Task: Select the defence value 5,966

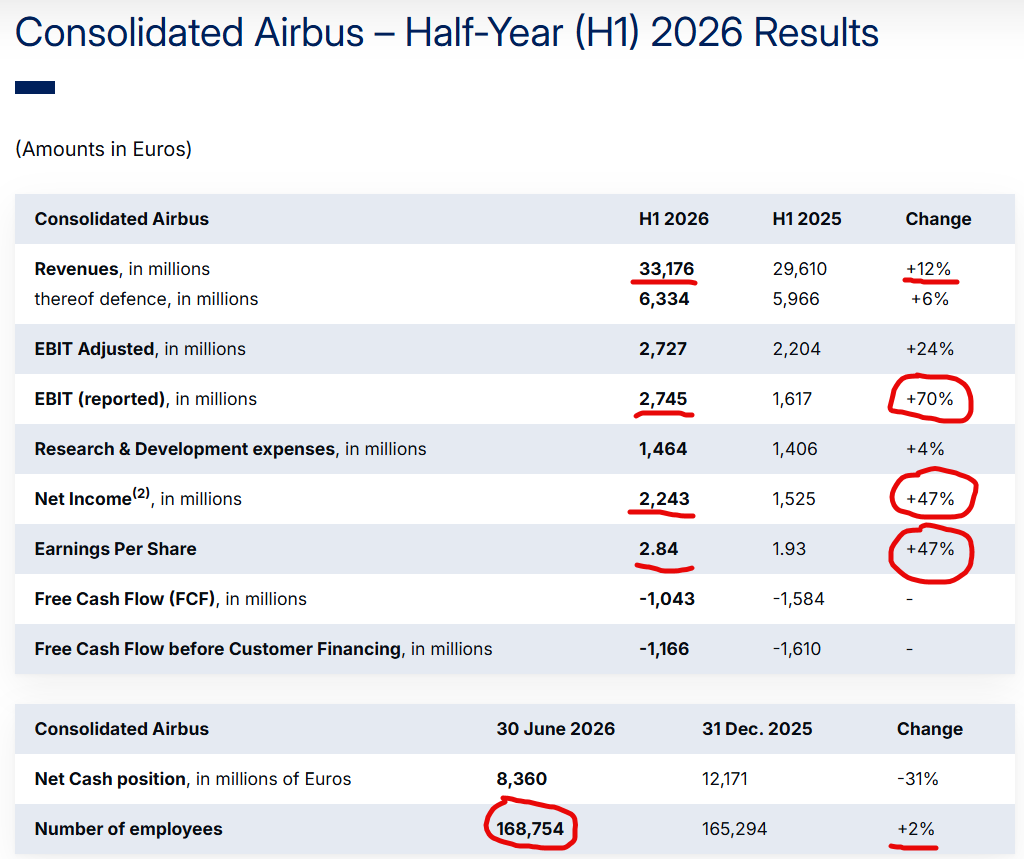Action: (x=796, y=299)
